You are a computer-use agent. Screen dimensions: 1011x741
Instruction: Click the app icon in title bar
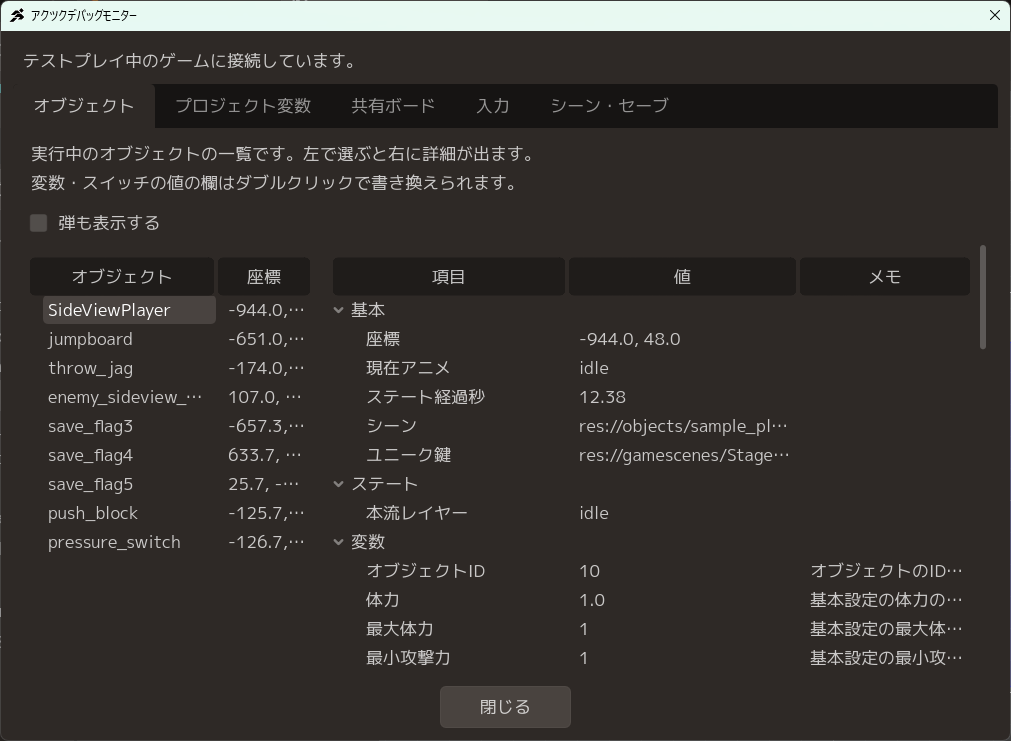[17, 15]
